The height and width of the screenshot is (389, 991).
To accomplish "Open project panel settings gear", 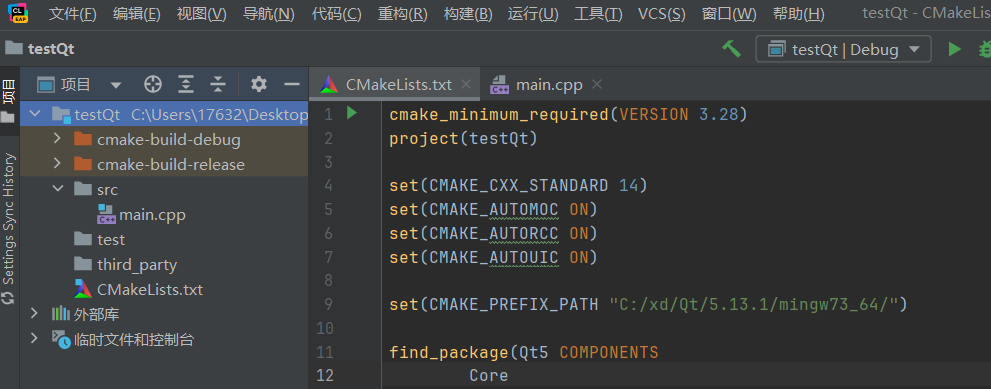I will (258, 84).
